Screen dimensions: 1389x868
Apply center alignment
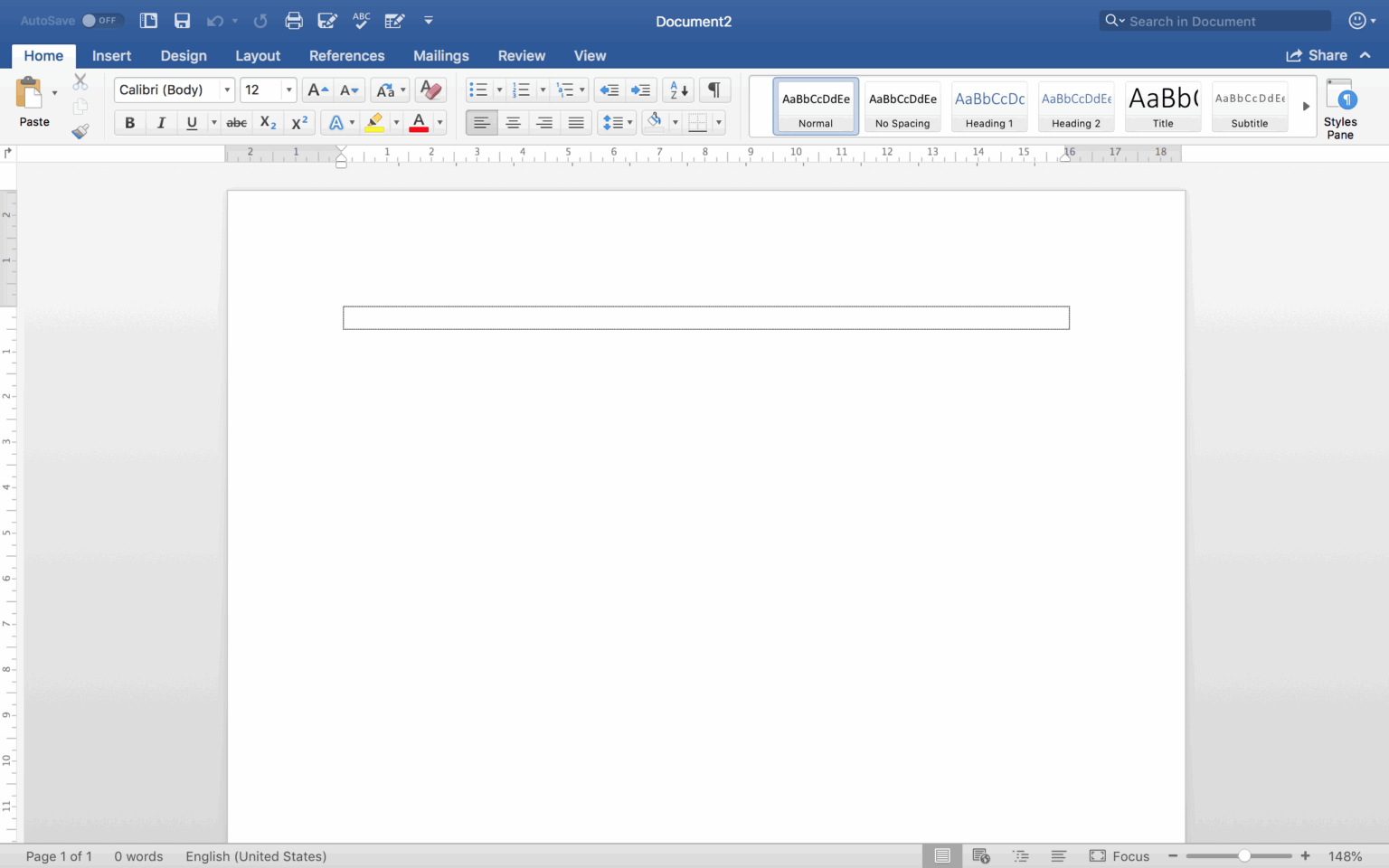[513, 122]
